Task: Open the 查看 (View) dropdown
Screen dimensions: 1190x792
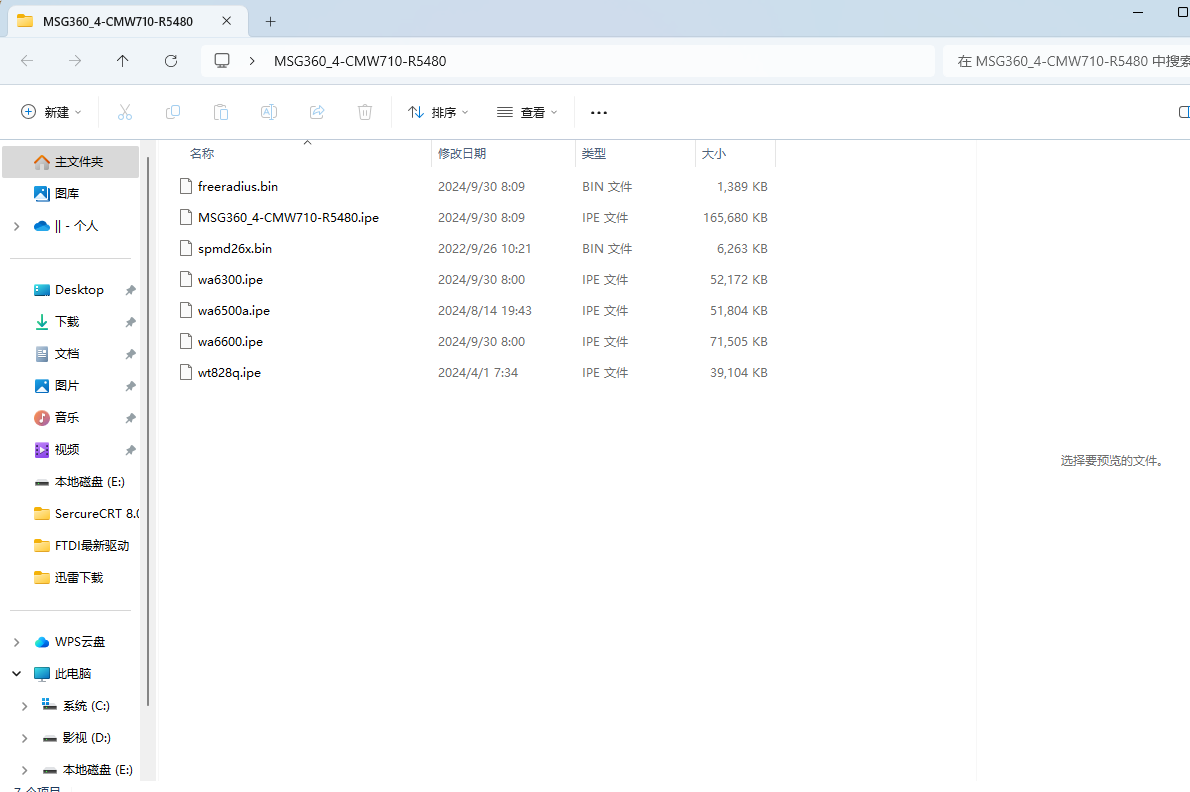Action: click(x=527, y=112)
